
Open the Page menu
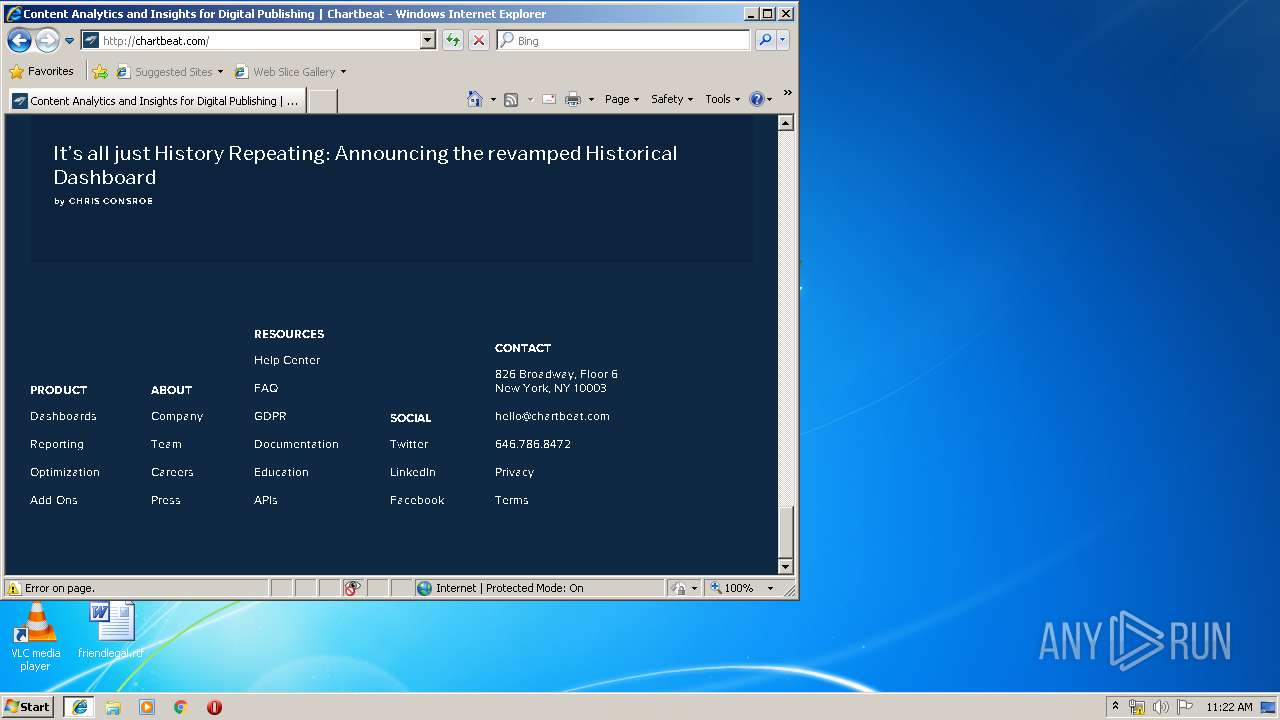click(622, 99)
